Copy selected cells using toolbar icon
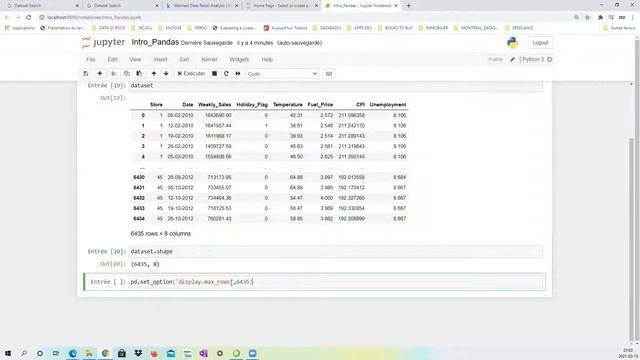Screen dimensions: 640x360 point(127,73)
